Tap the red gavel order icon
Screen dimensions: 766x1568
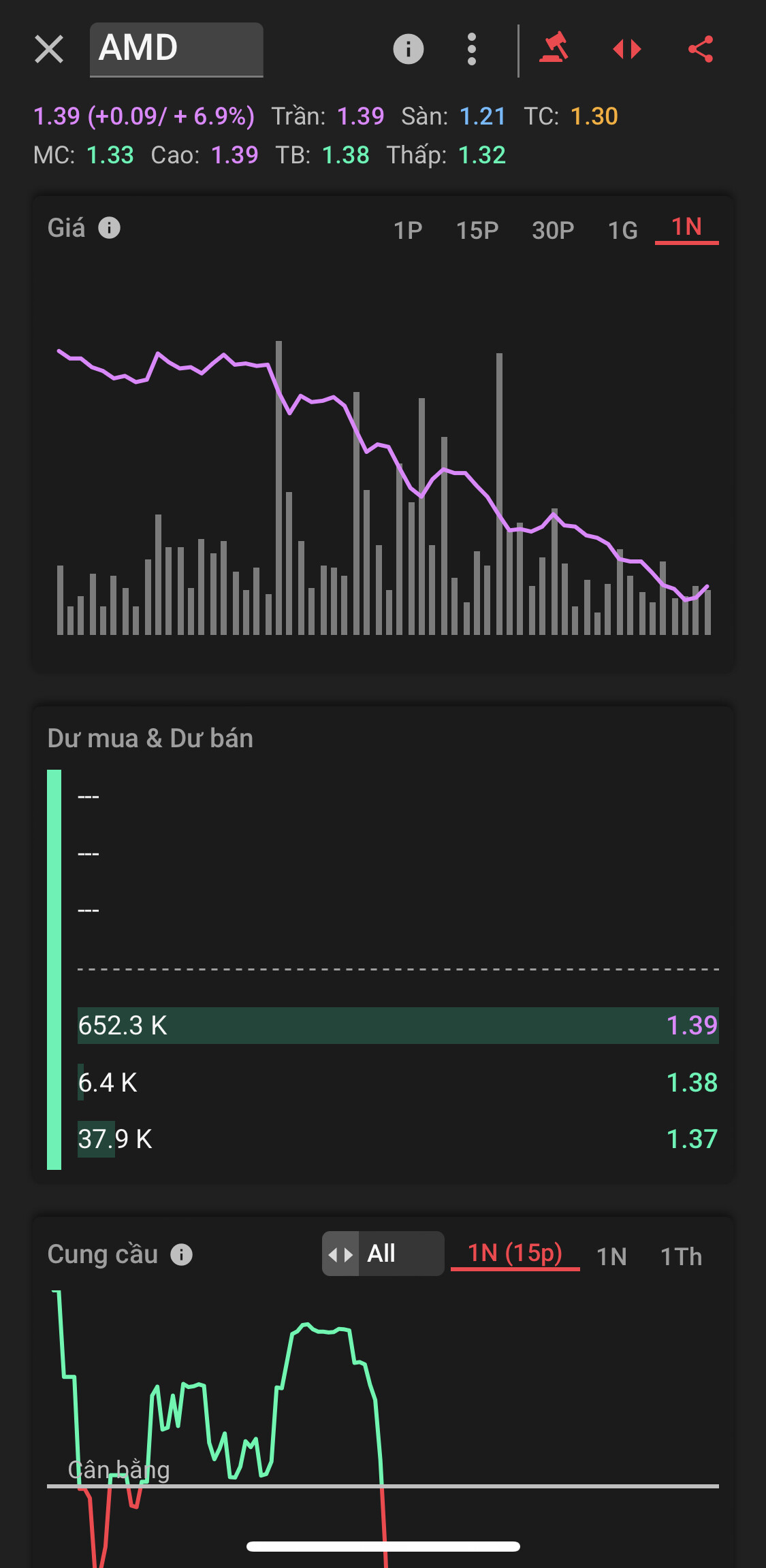point(554,48)
